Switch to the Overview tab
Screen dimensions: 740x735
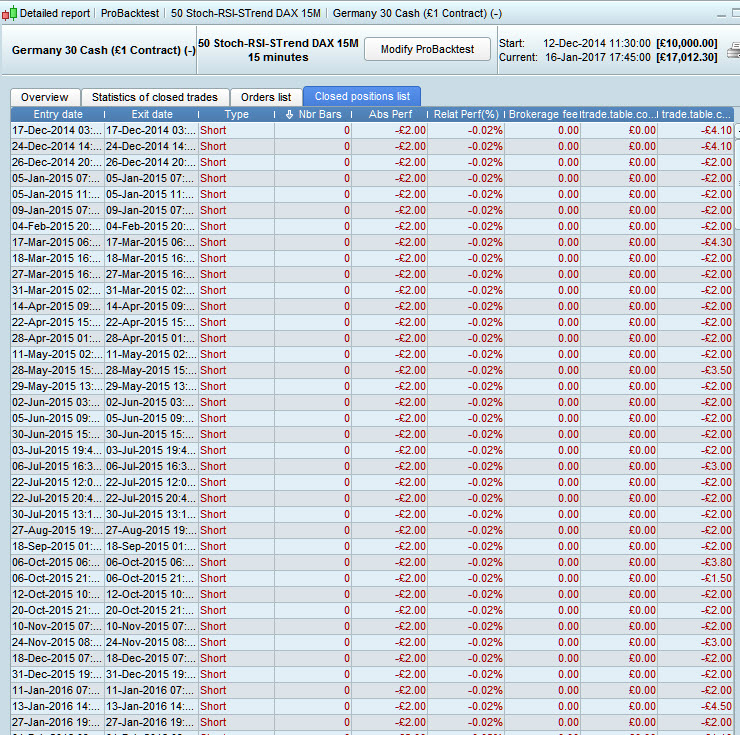click(x=45, y=97)
